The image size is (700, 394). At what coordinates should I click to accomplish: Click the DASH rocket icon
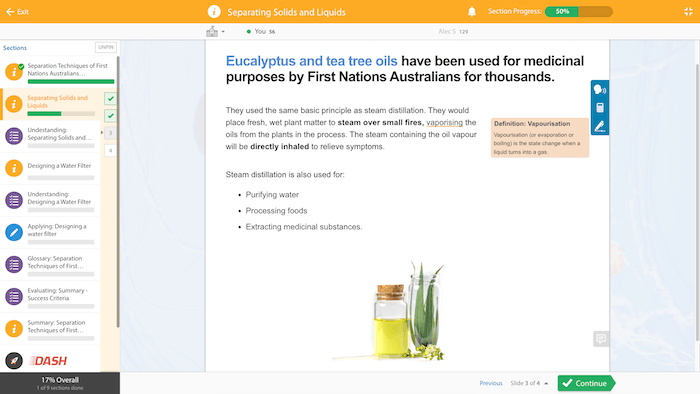point(14,361)
